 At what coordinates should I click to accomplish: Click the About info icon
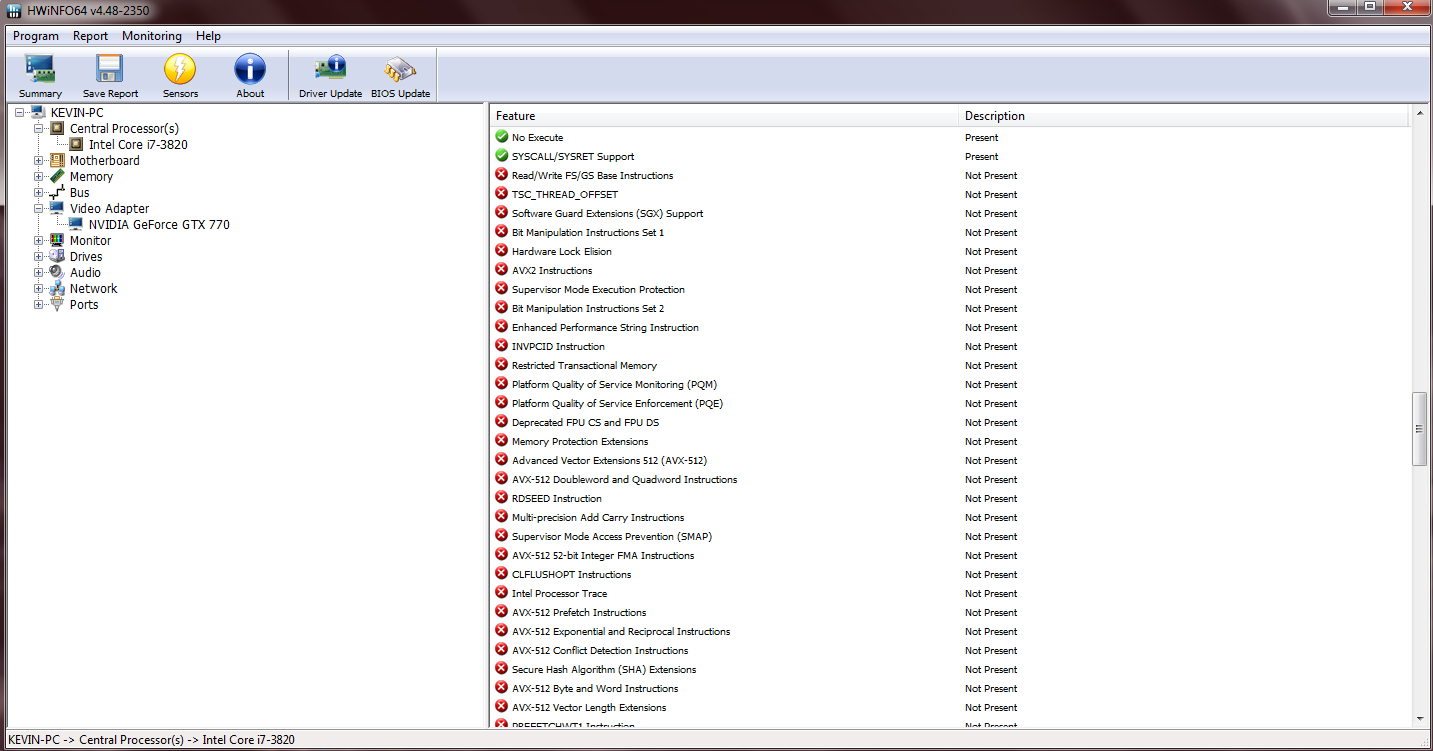[250, 69]
